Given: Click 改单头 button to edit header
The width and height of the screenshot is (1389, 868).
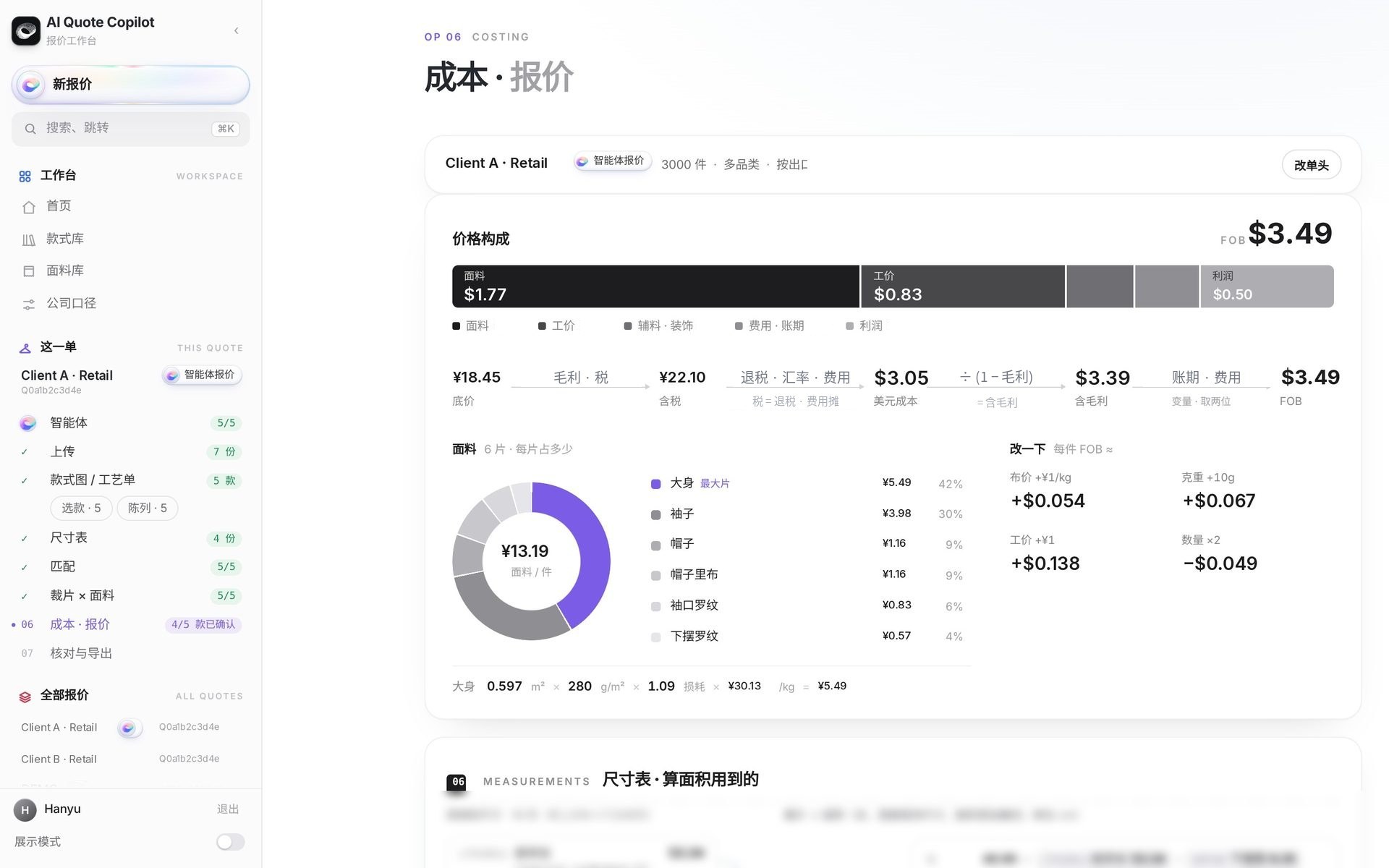Looking at the screenshot, I should 1311,165.
